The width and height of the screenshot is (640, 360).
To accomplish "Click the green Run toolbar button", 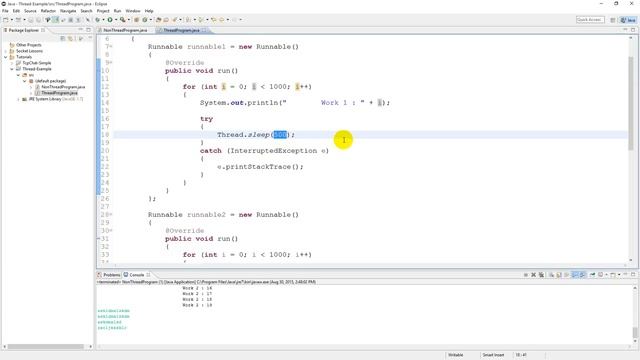I will (110, 20).
